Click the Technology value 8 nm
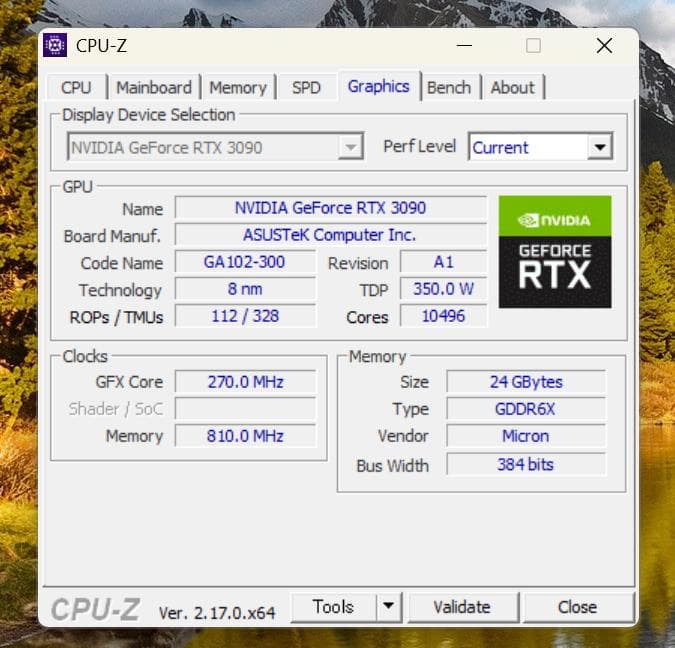This screenshot has width=675, height=648. (x=245, y=289)
